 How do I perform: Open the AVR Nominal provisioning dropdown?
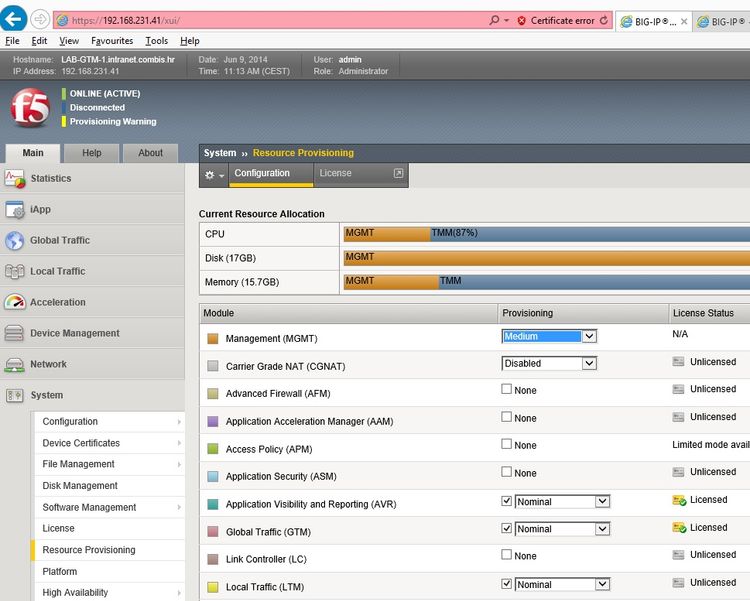point(562,501)
